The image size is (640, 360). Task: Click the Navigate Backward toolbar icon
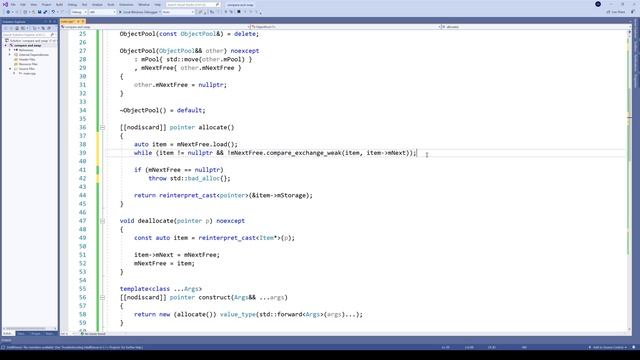pyautogui.click(x=8, y=12)
